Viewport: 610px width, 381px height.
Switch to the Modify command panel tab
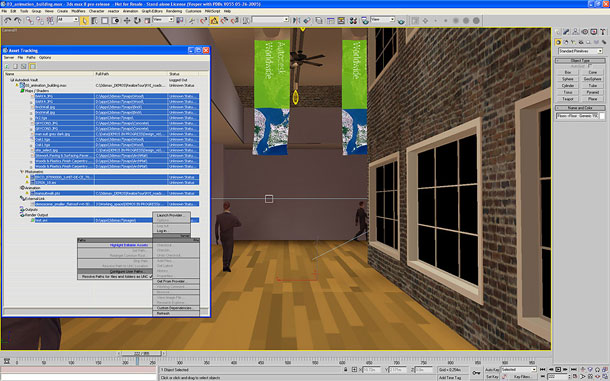566,32
